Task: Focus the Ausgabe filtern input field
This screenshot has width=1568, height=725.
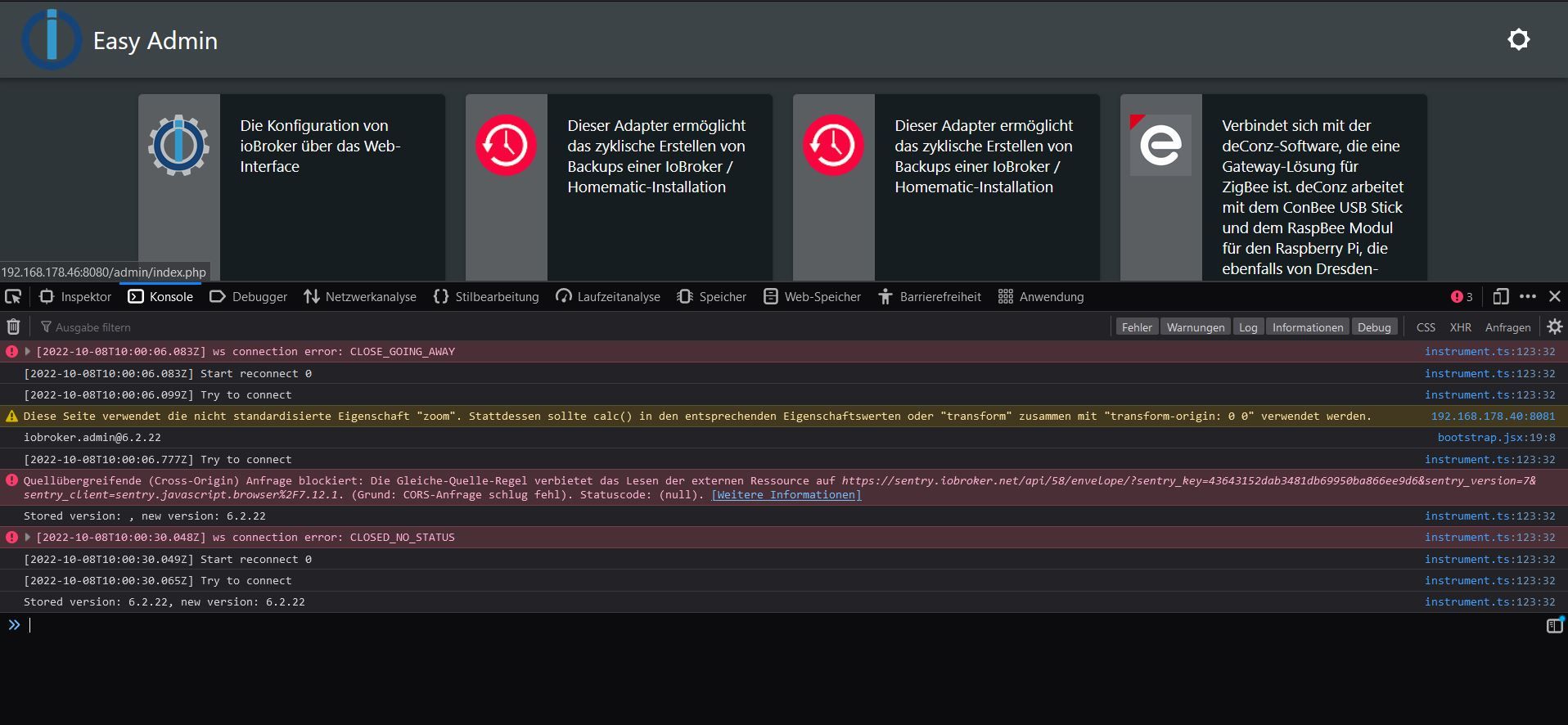Action: click(x=573, y=327)
